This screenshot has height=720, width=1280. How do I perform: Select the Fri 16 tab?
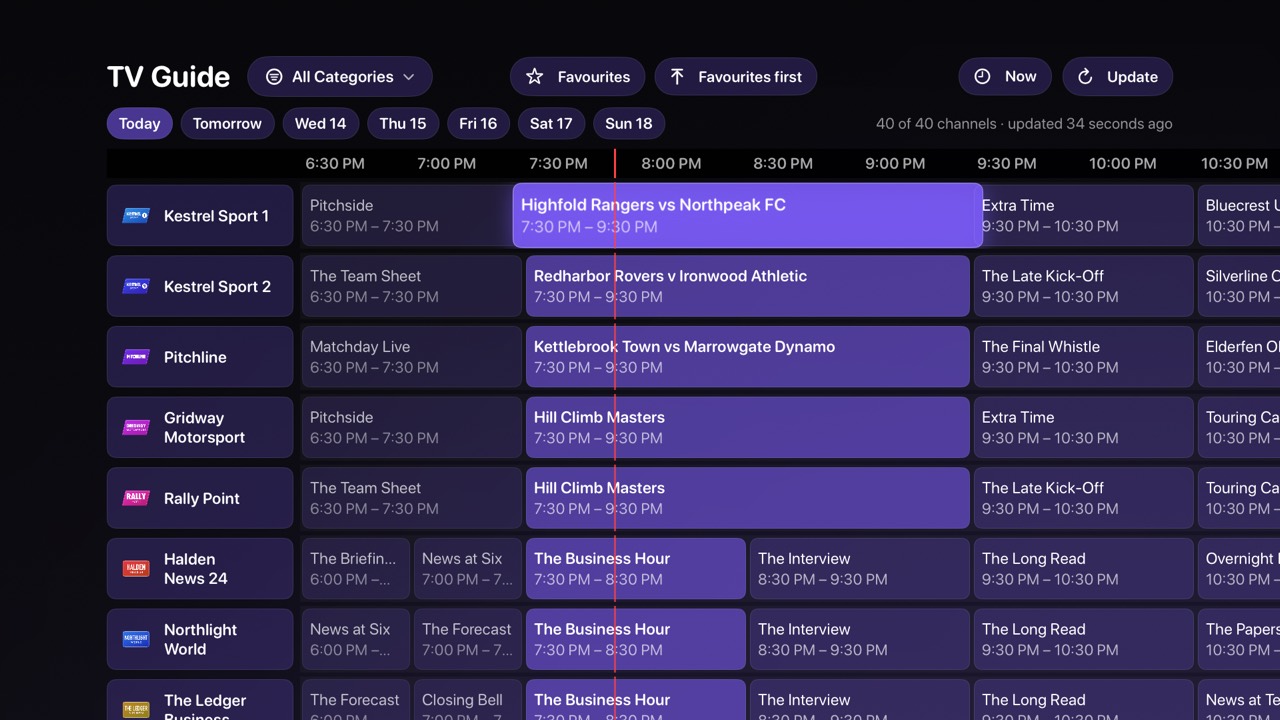pos(478,124)
